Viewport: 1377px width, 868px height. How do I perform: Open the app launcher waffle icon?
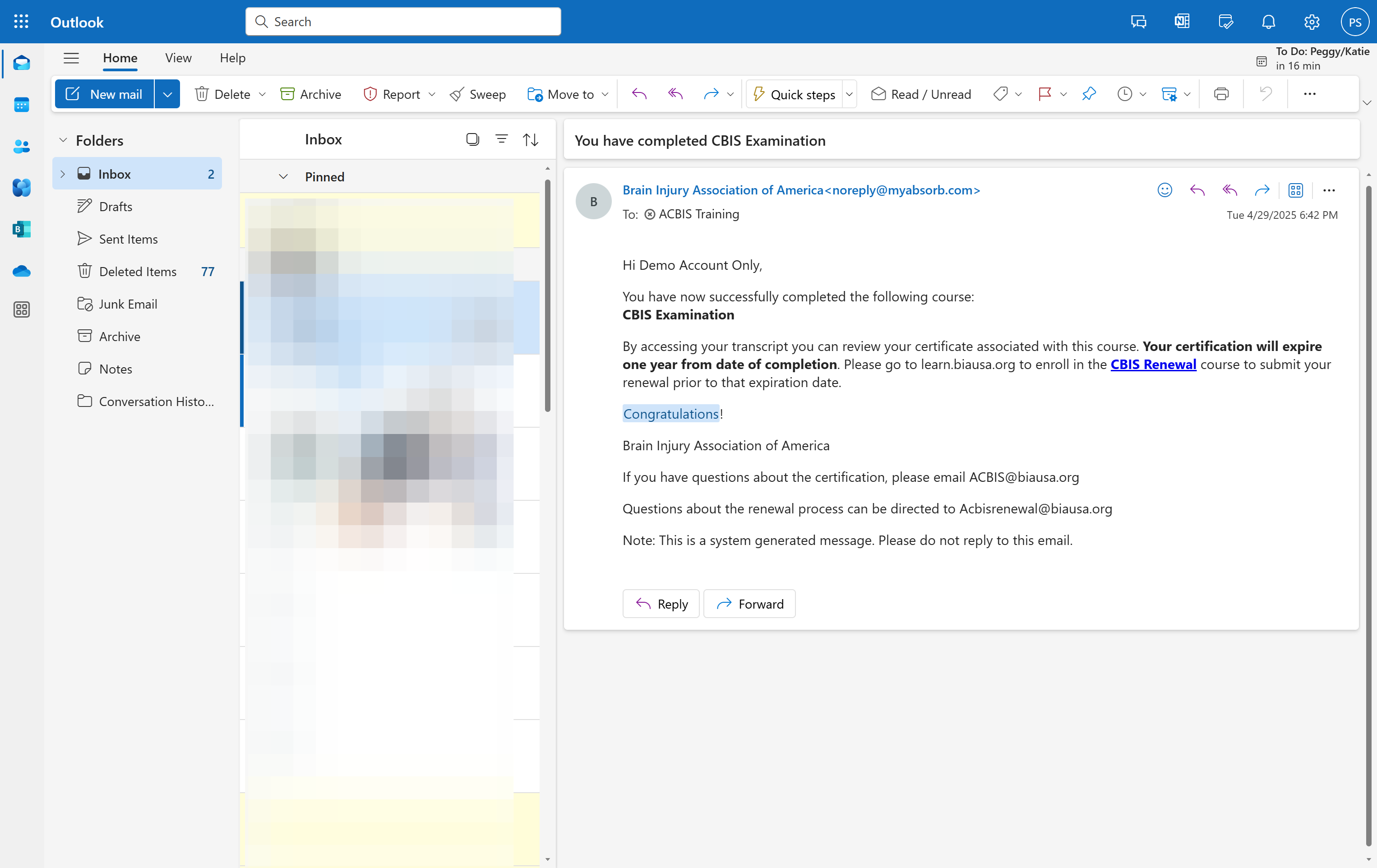coord(21,22)
